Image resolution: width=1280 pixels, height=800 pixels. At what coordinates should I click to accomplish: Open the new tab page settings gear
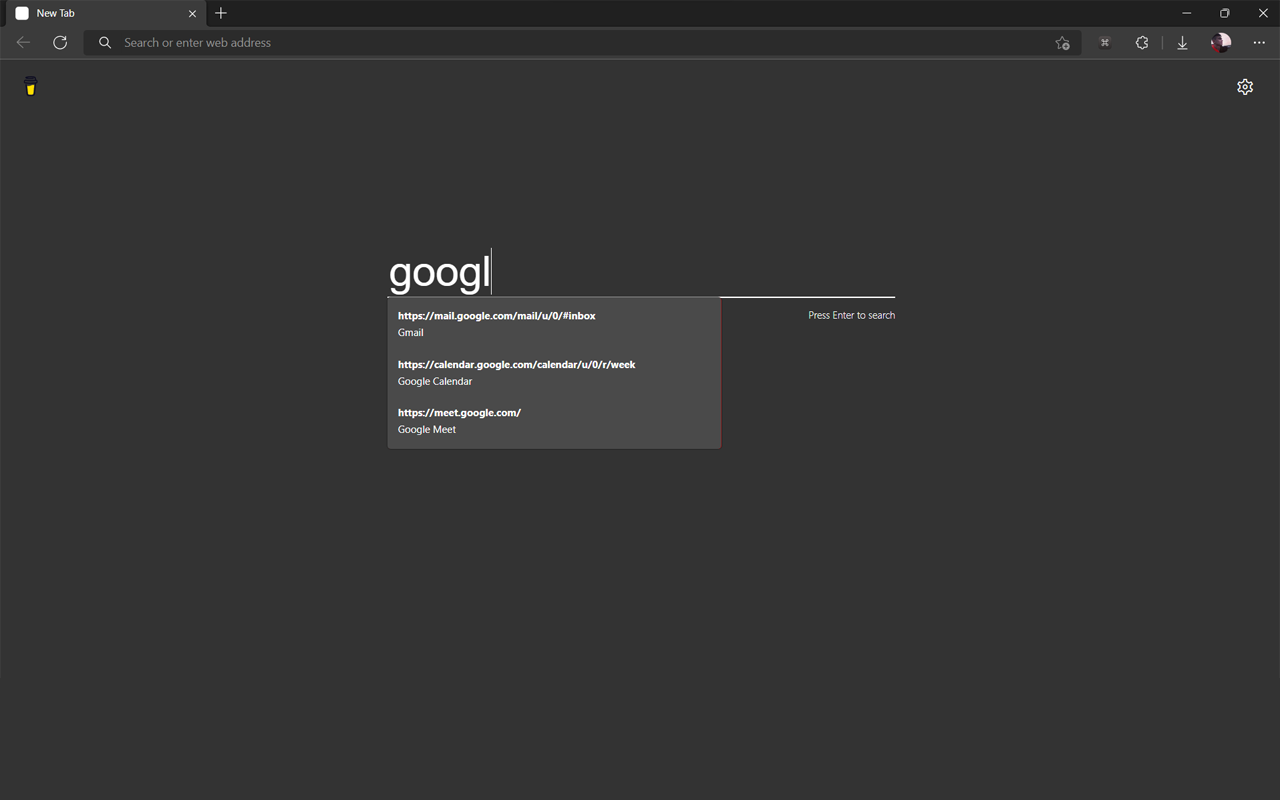(x=1245, y=87)
